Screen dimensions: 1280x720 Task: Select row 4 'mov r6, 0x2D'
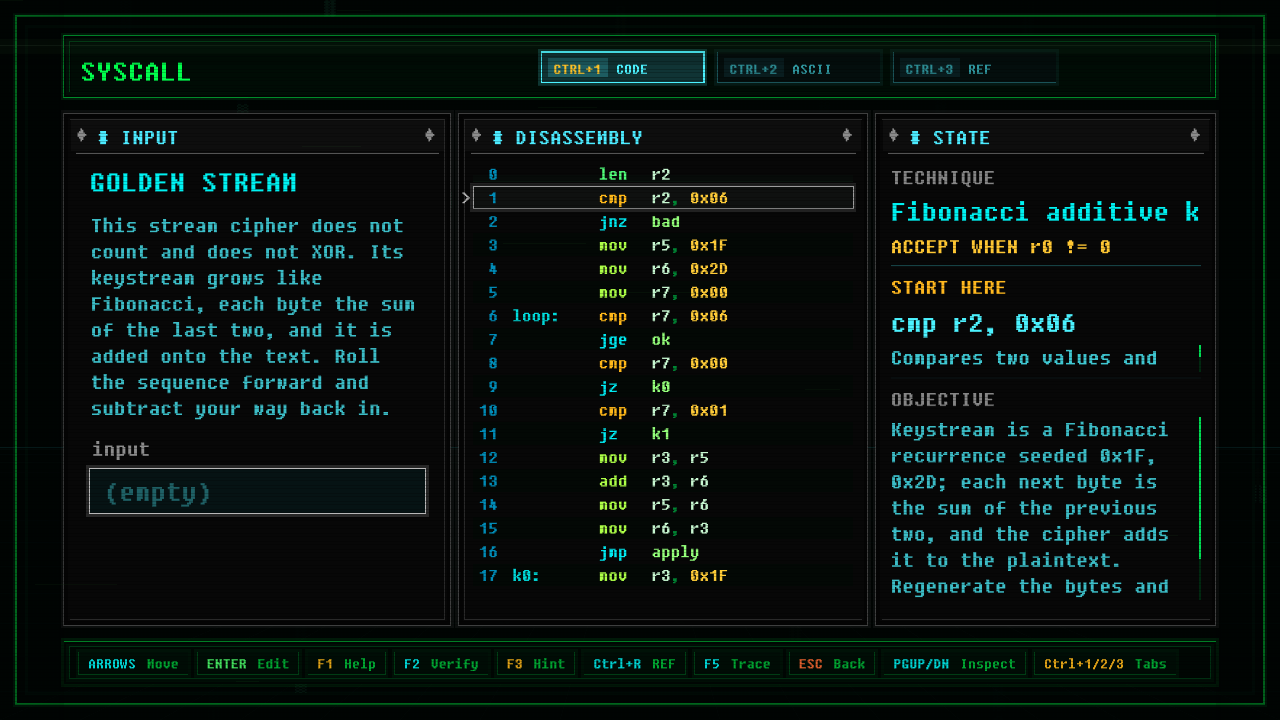(x=663, y=269)
